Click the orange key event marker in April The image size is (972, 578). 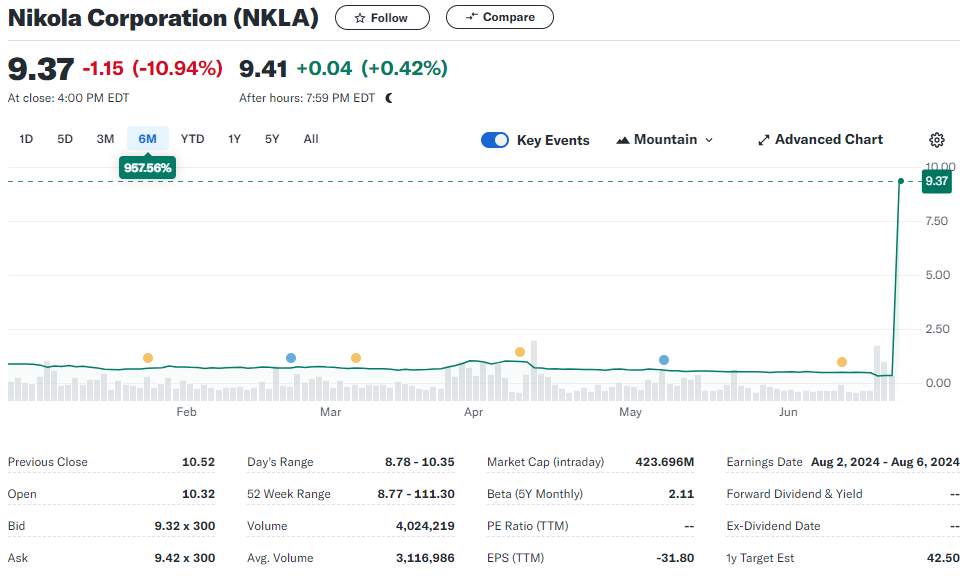point(520,352)
